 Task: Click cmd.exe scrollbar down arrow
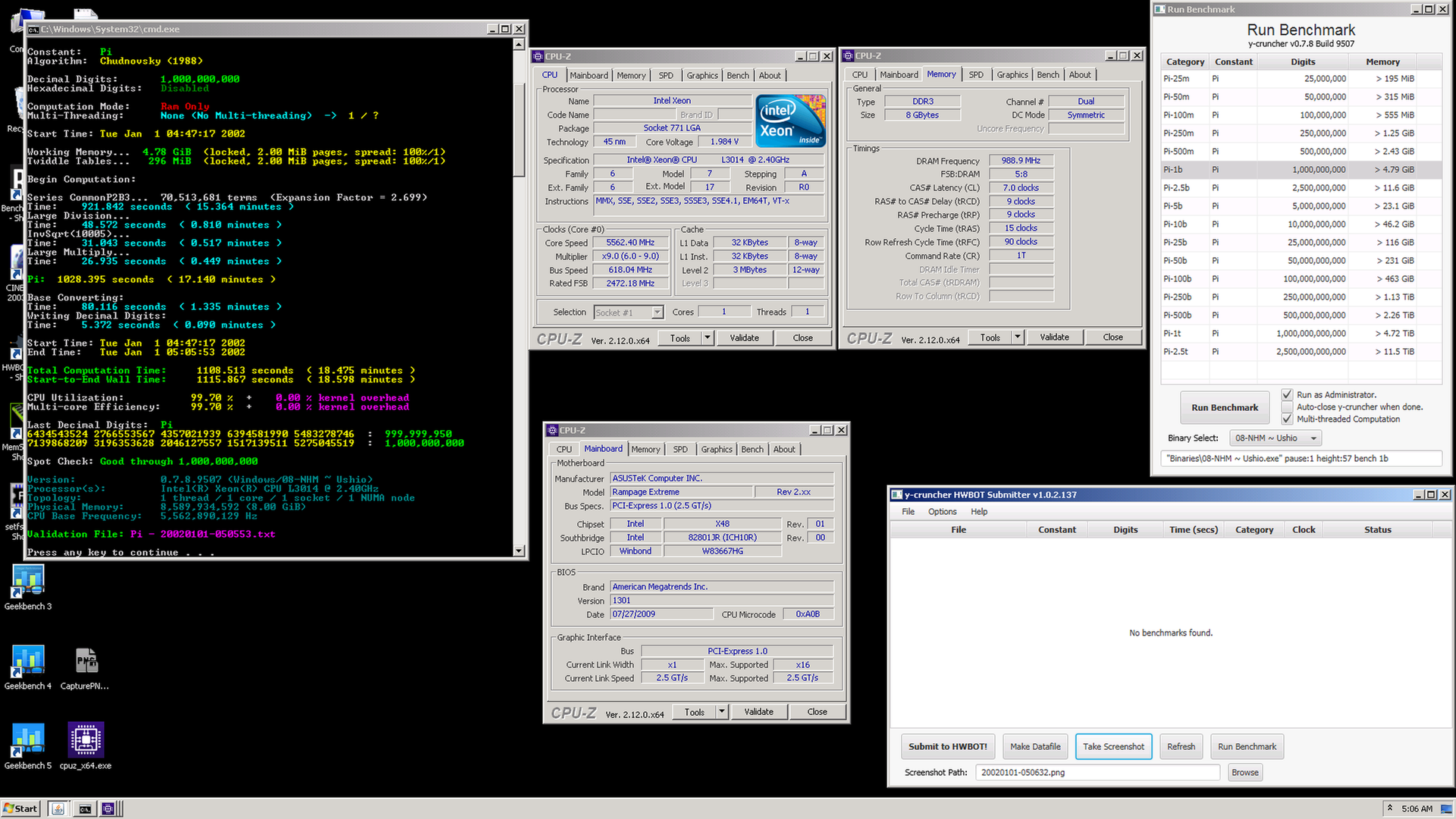pyautogui.click(x=519, y=551)
